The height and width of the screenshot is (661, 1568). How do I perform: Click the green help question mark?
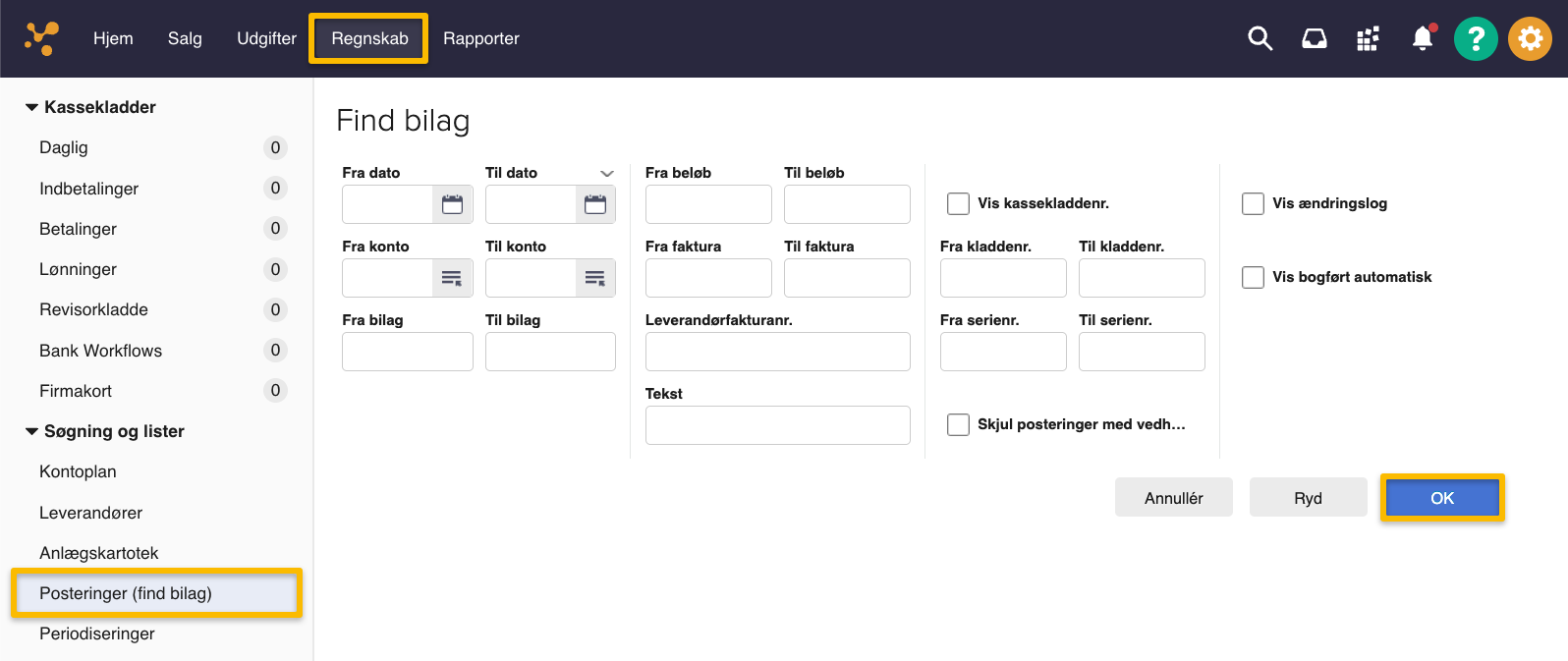pyautogui.click(x=1475, y=38)
